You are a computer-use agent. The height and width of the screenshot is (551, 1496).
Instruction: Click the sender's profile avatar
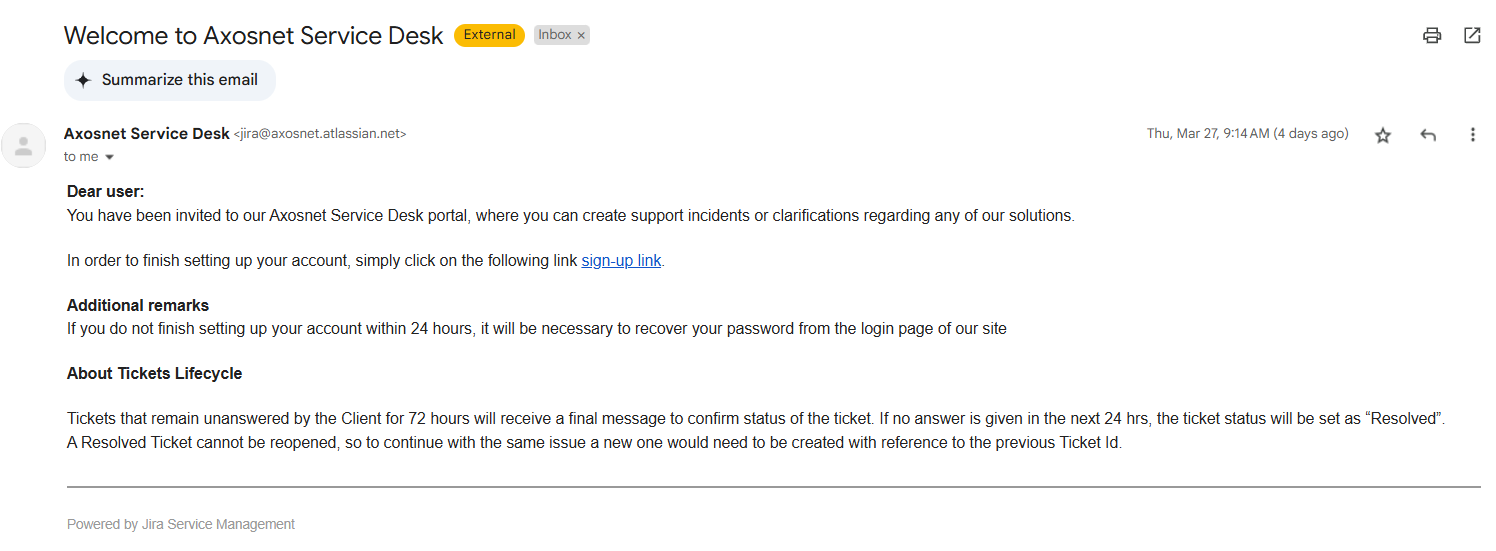(x=24, y=146)
